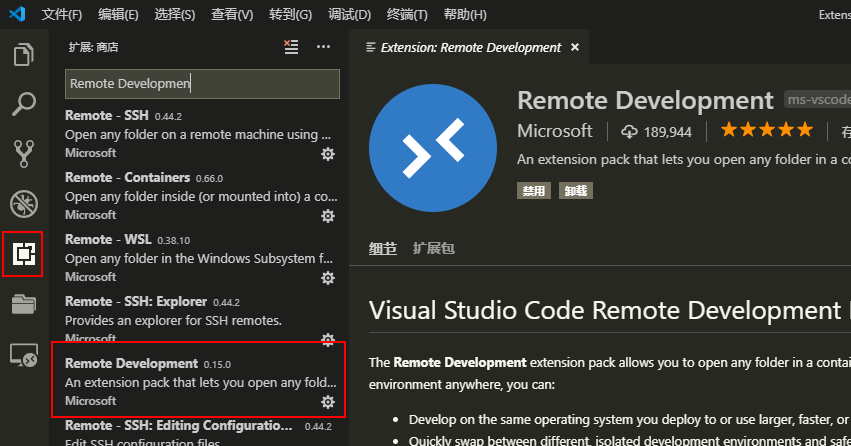Click the 卸载 uninstall button

click(x=576, y=190)
